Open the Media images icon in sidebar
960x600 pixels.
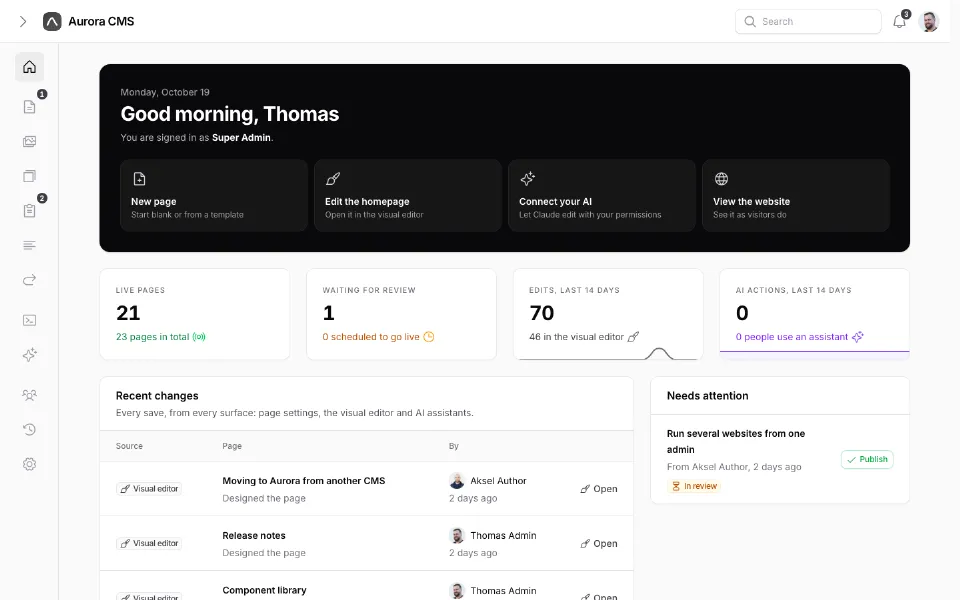click(x=29, y=141)
